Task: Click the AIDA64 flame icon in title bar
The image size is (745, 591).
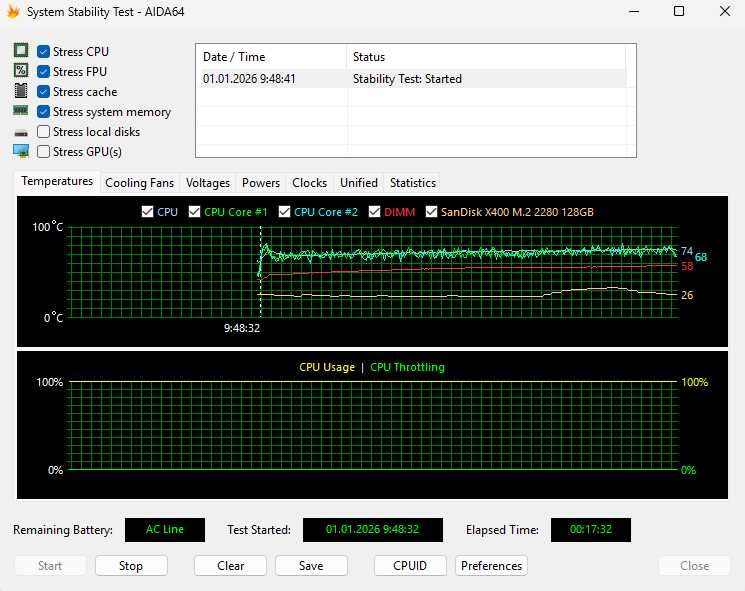Action: [13, 11]
